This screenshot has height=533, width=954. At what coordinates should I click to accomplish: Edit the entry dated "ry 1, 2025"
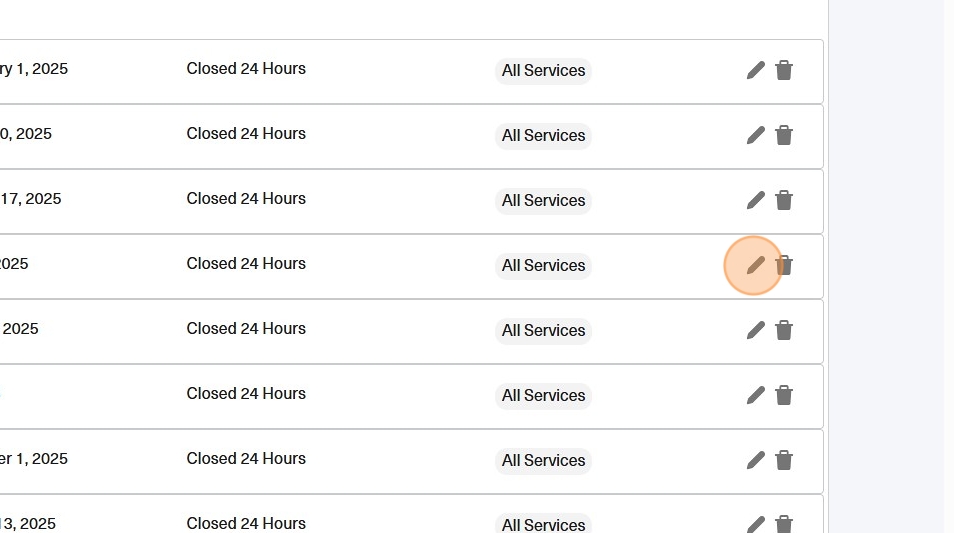(755, 70)
